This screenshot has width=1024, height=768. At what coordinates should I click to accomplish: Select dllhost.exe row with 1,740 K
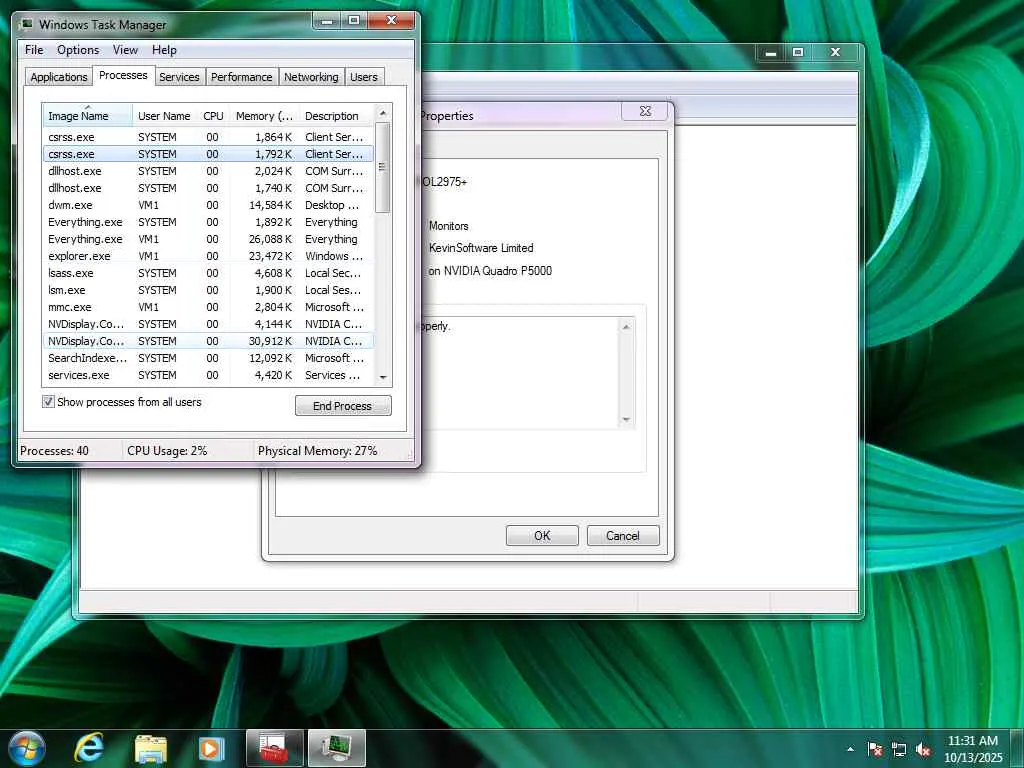tap(208, 188)
